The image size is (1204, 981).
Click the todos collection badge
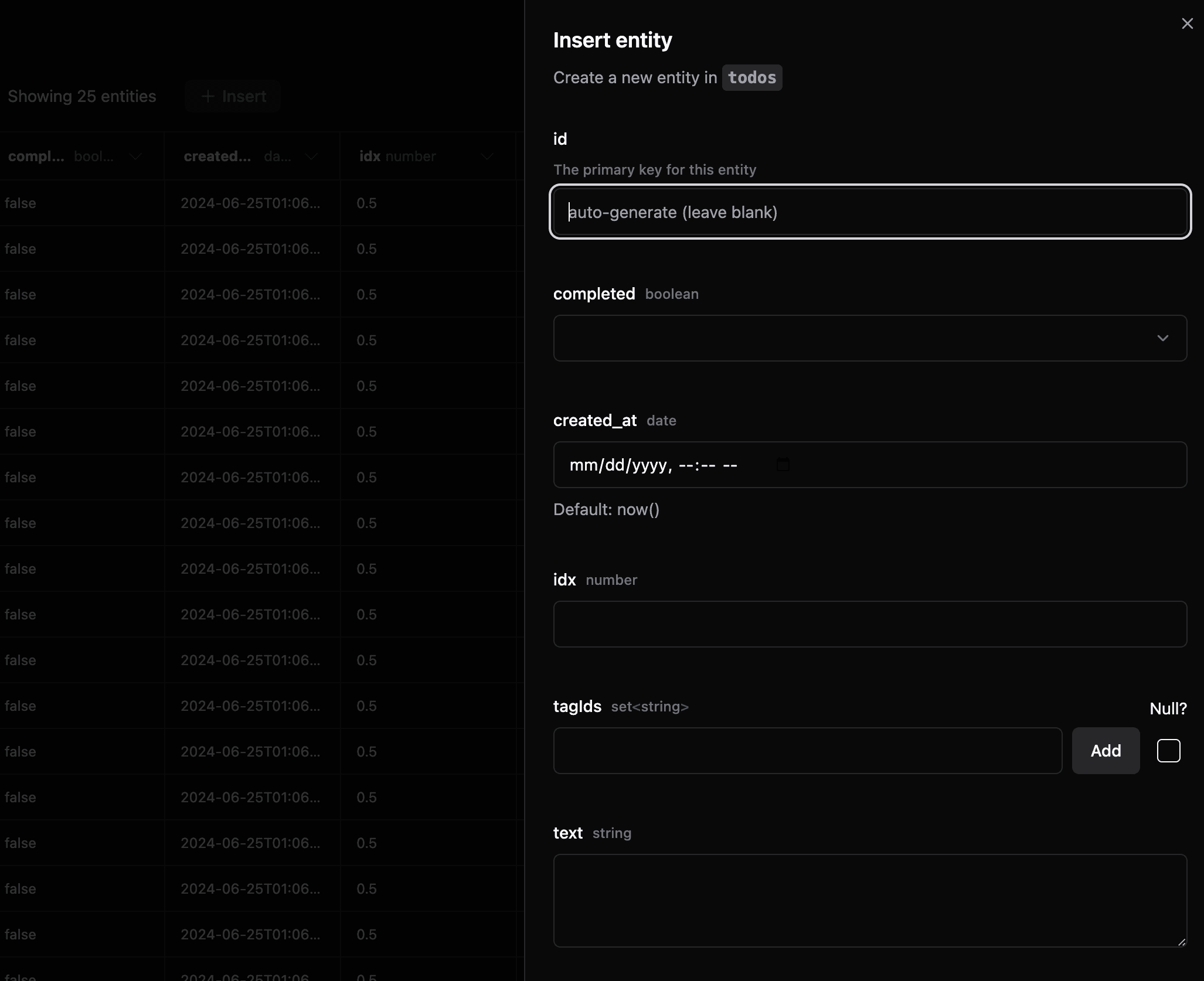751,77
